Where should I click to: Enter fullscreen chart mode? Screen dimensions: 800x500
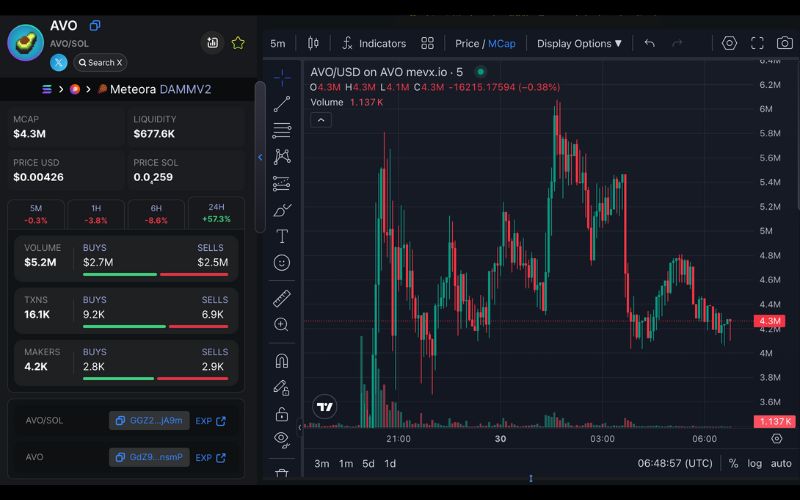click(757, 43)
